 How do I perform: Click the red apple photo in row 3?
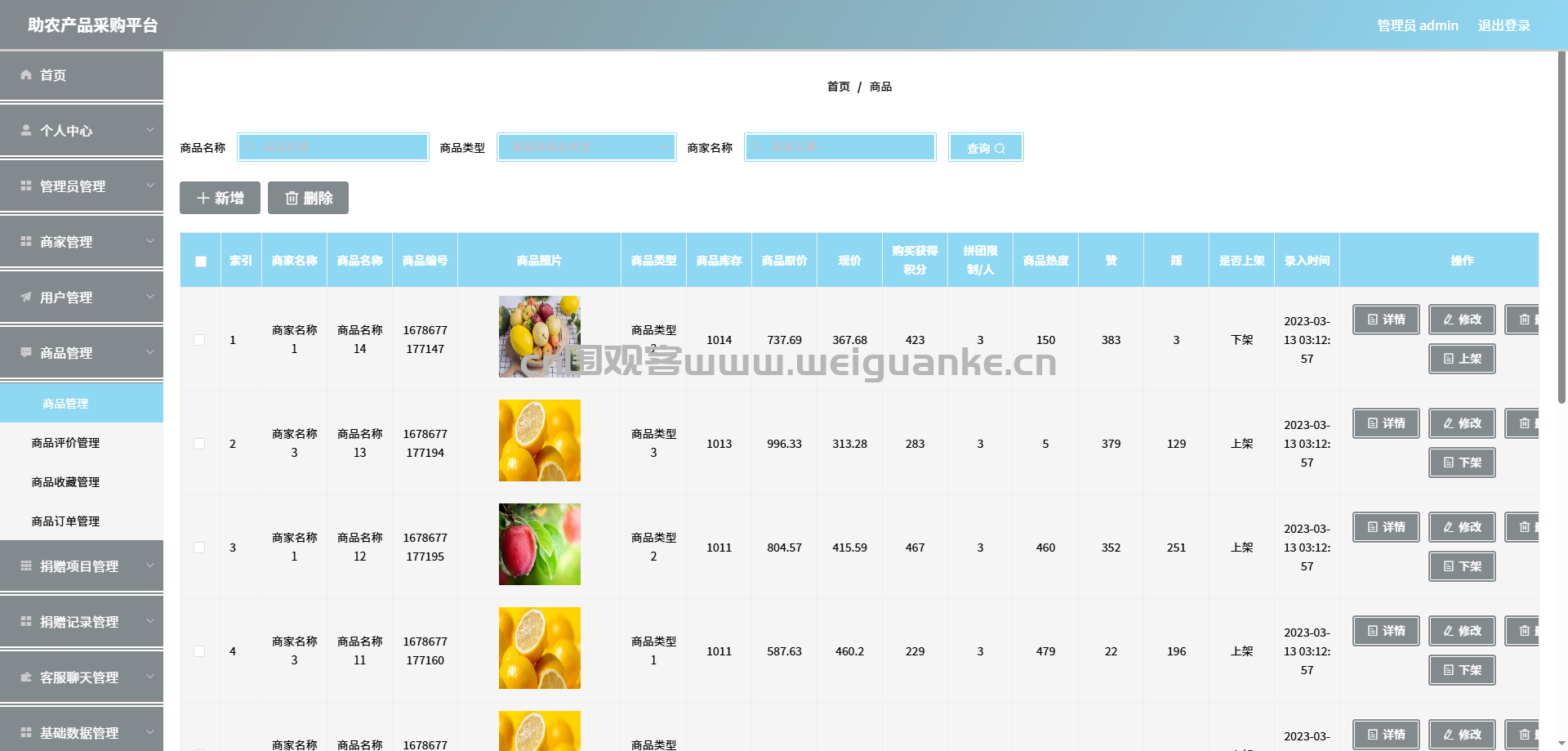pos(540,544)
